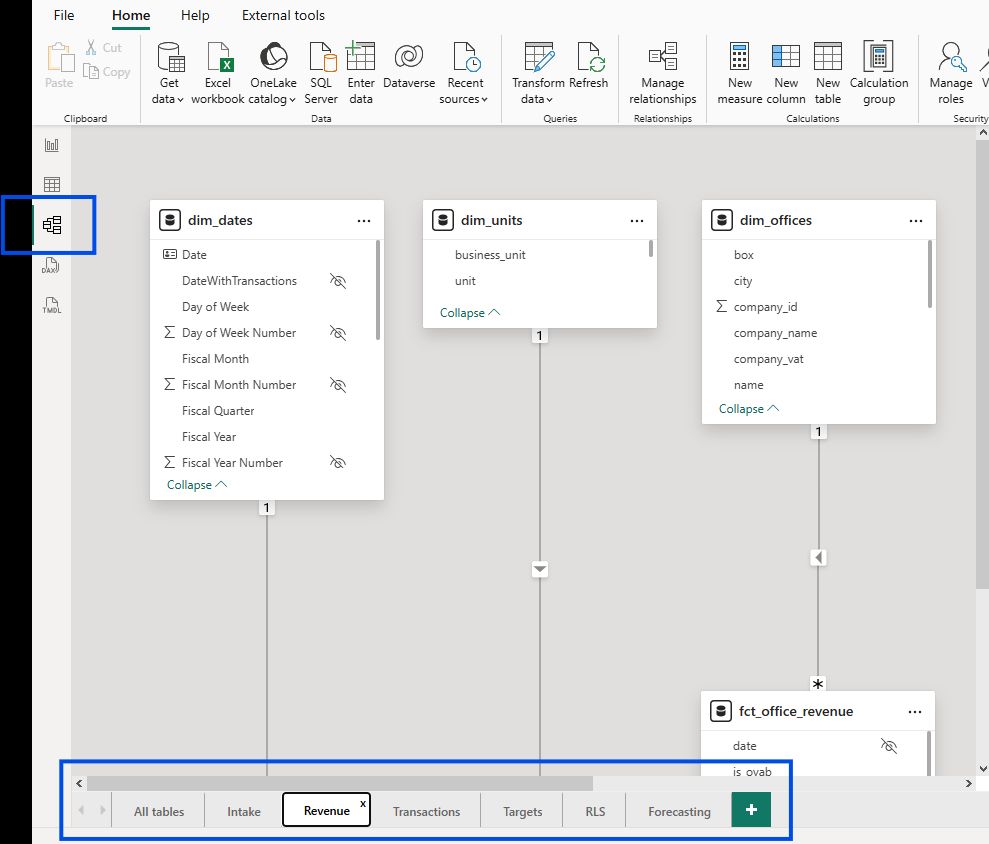Unhide the Fiscal Month Number column

point(338,385)
